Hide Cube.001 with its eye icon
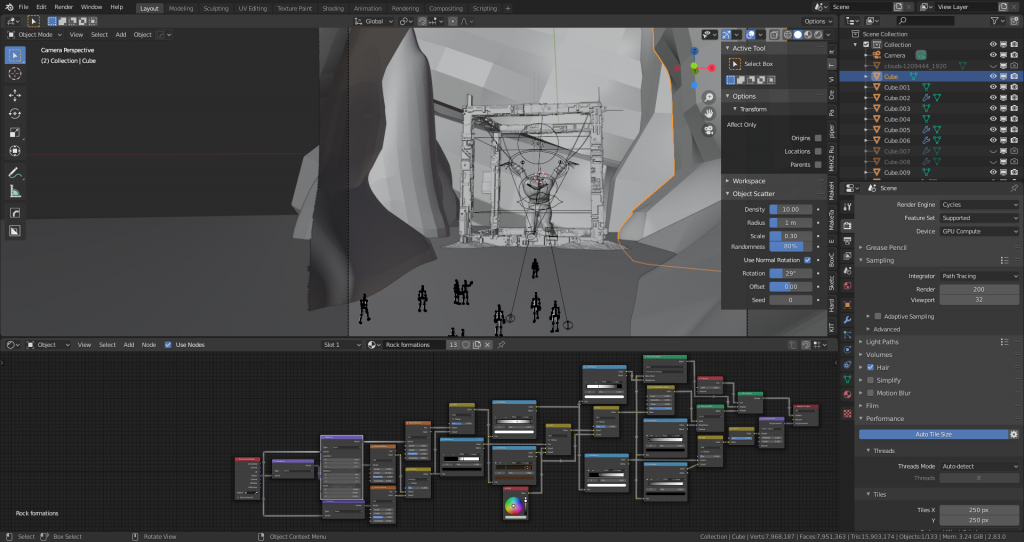1024x542 pixels. click(993, 87)
